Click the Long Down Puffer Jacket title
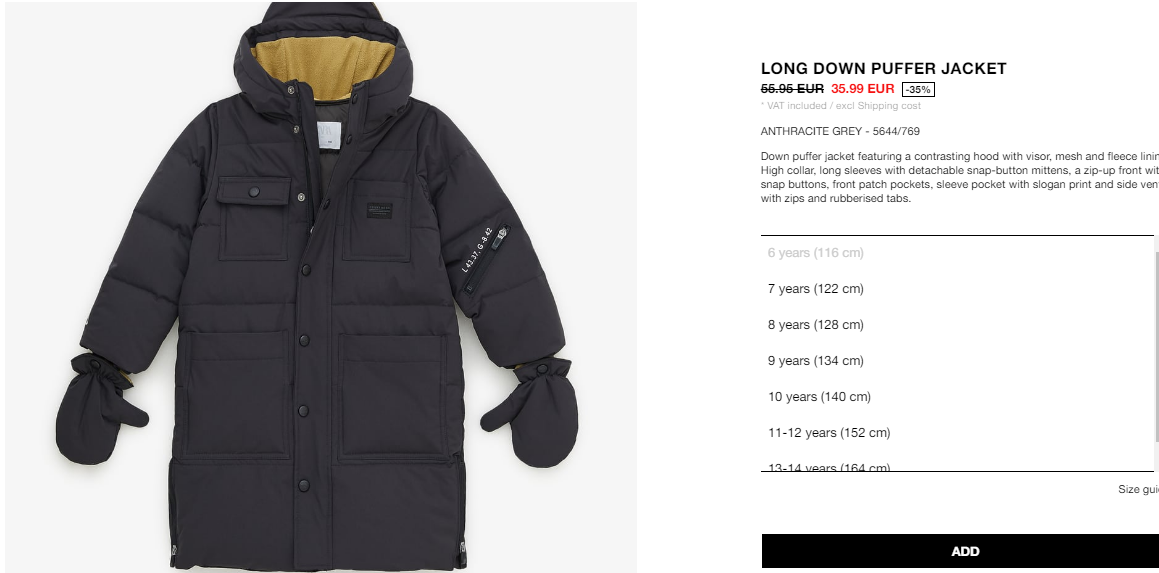This screenshot has height=573, width=1159. [883, 69]
